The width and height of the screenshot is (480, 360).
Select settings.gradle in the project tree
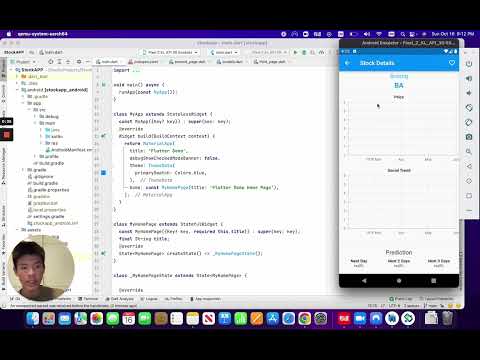coord(46,216)
